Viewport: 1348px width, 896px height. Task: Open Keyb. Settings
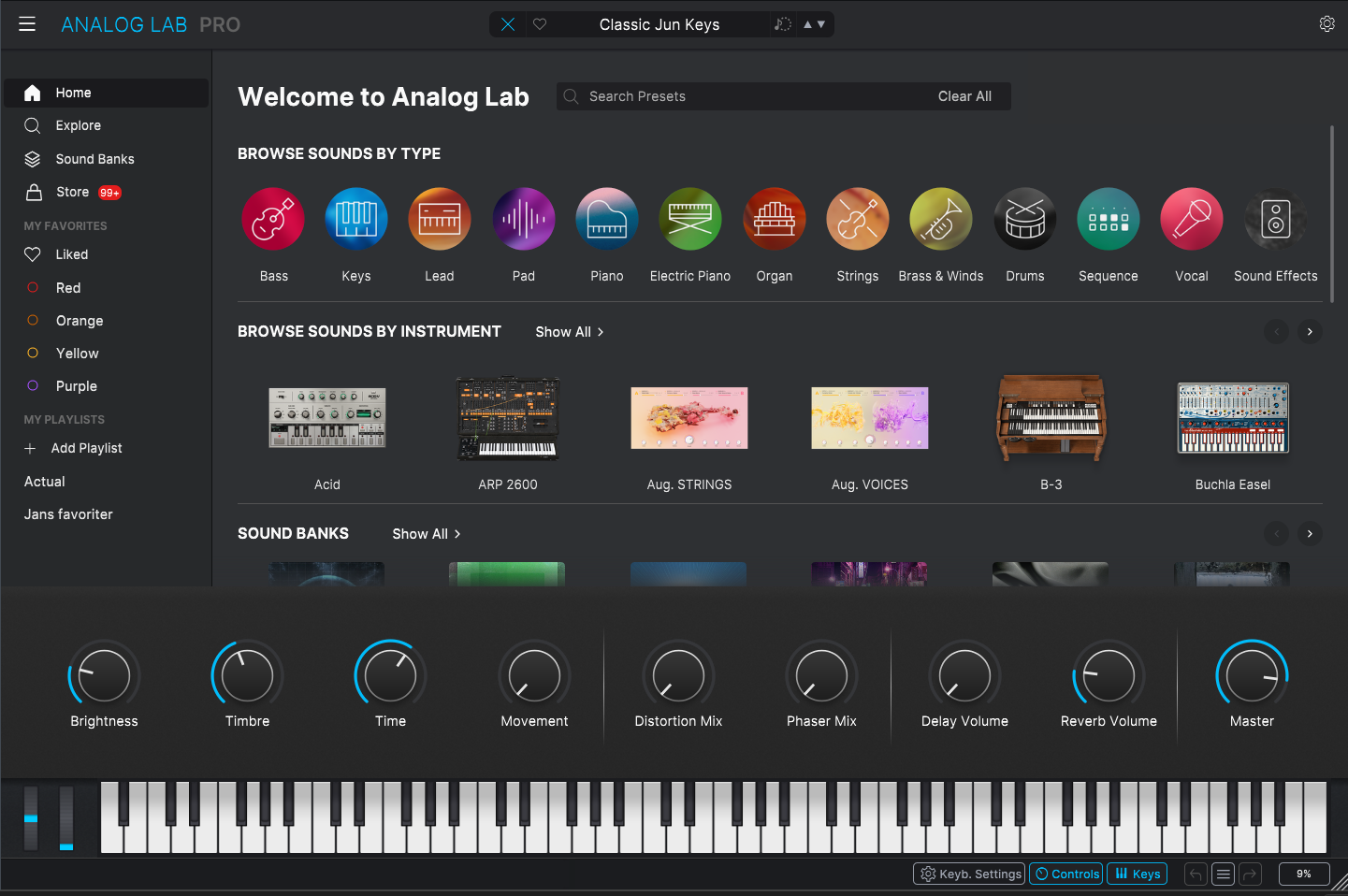969,874
